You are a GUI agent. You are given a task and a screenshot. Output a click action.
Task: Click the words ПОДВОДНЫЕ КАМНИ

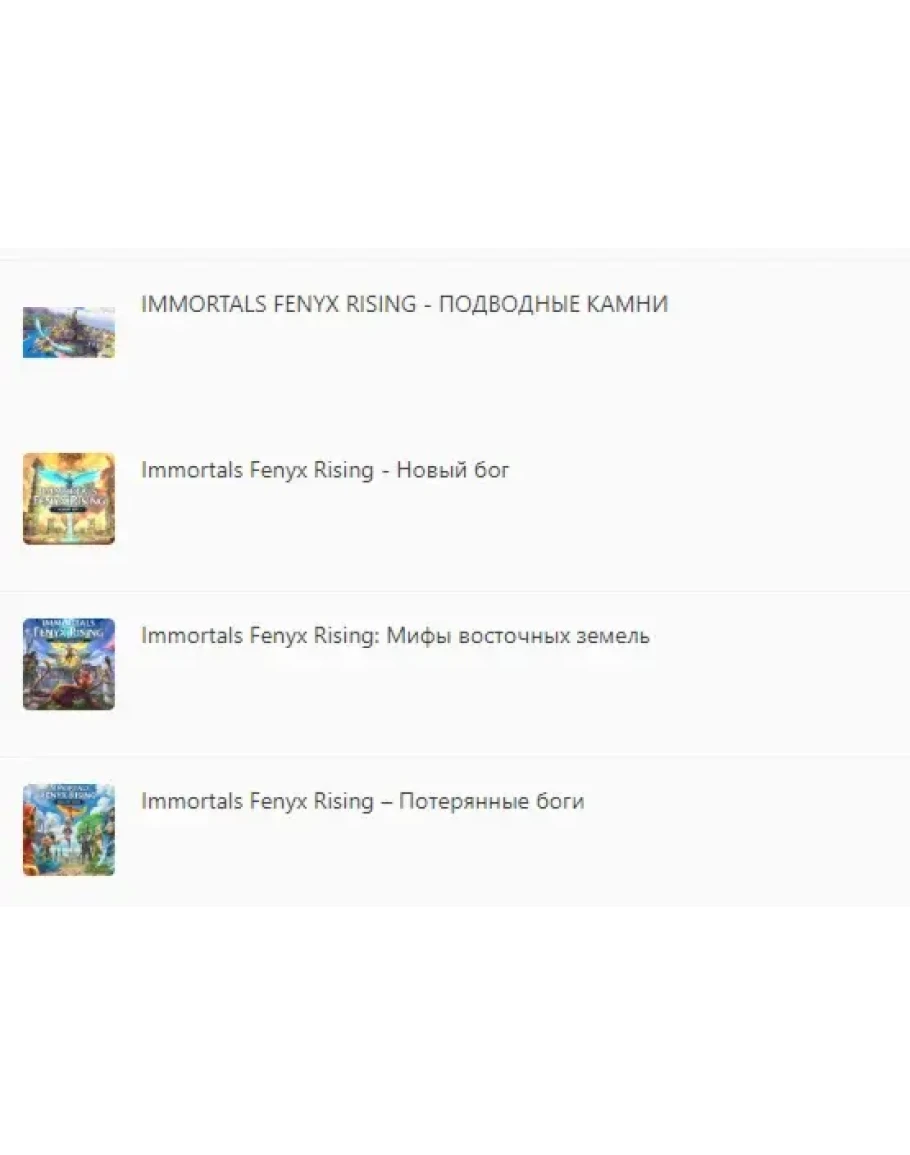point(553,304)
